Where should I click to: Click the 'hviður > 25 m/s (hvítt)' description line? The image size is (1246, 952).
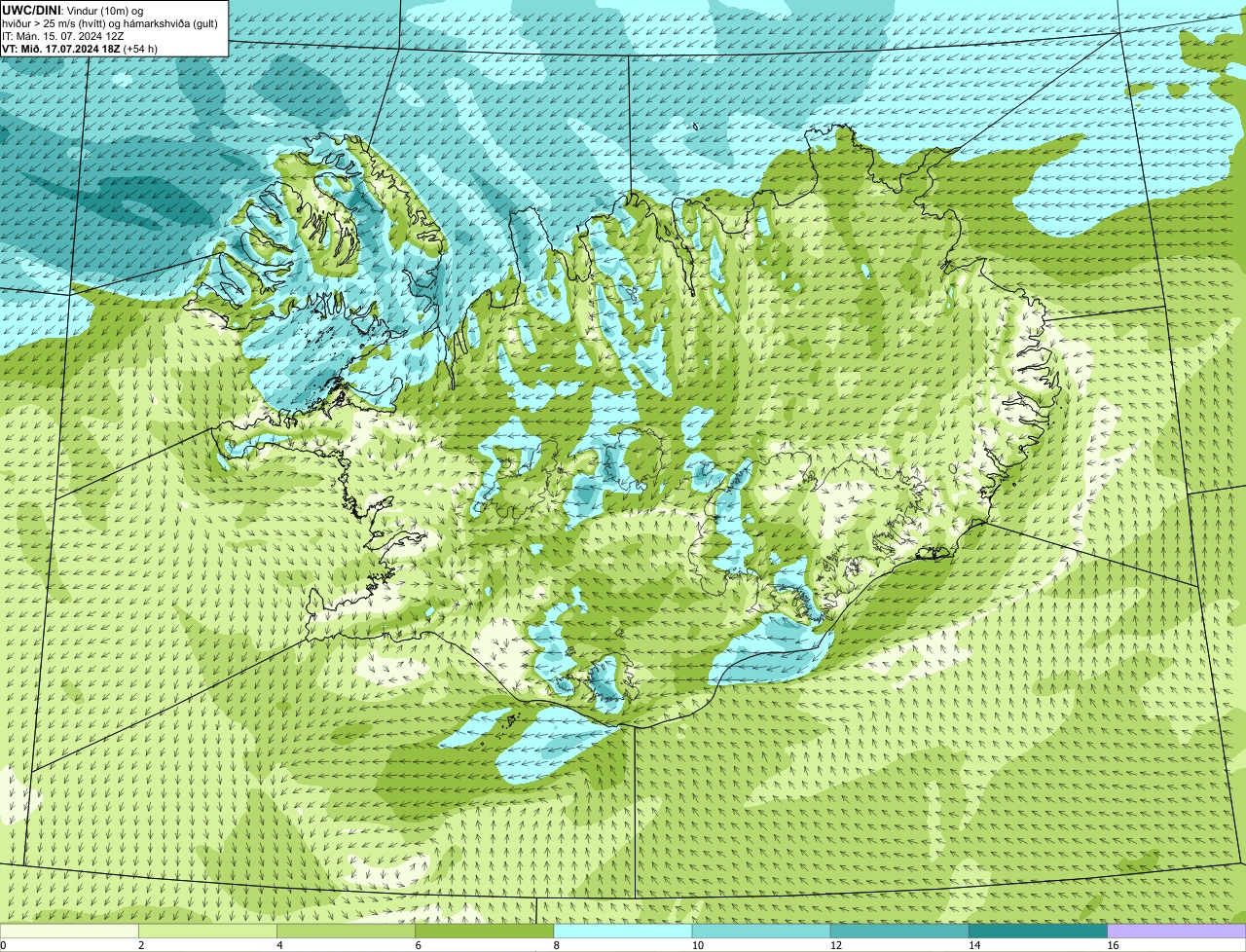click(x=110, y=22)
